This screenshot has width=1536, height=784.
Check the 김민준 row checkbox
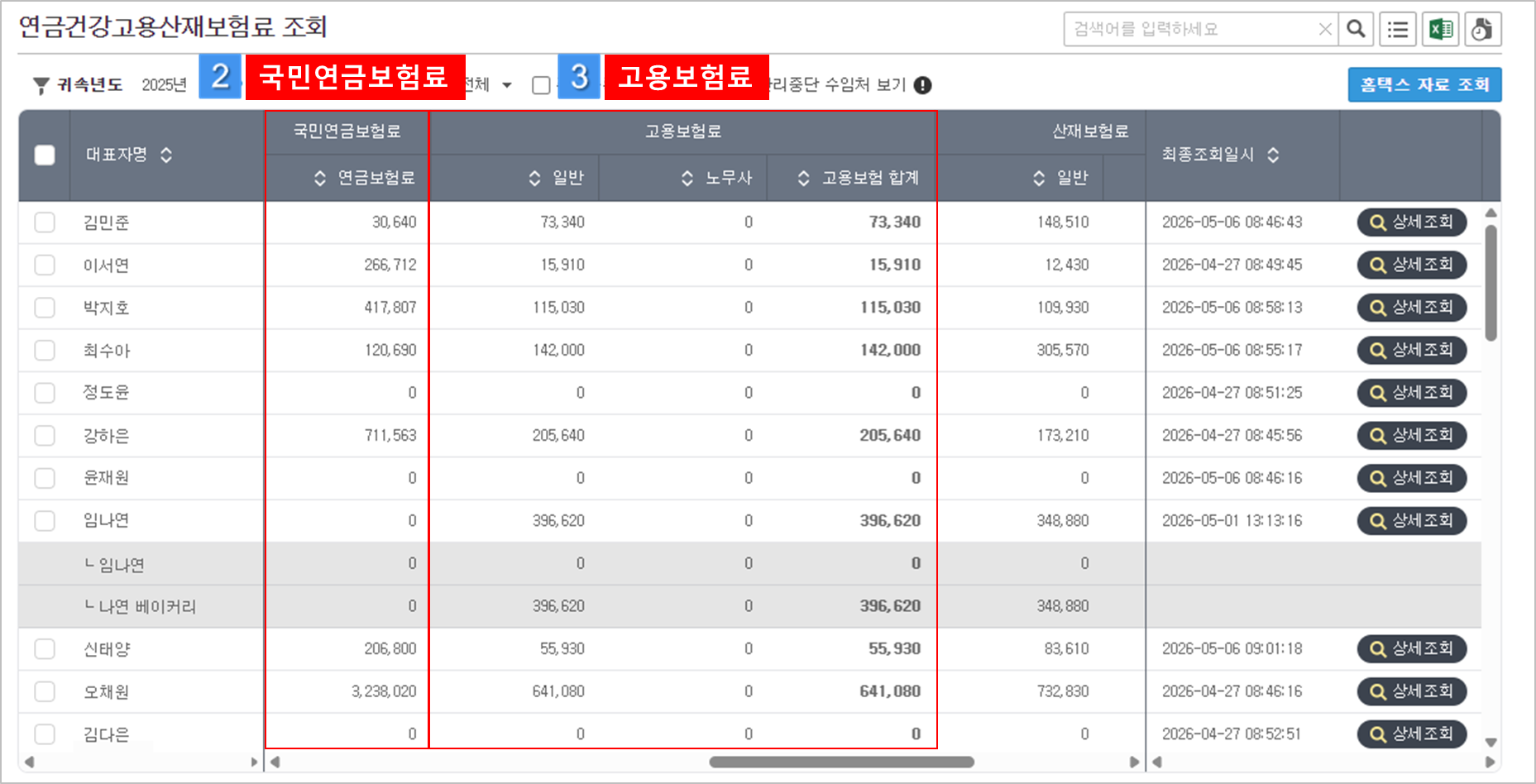(x=45, y=222)
